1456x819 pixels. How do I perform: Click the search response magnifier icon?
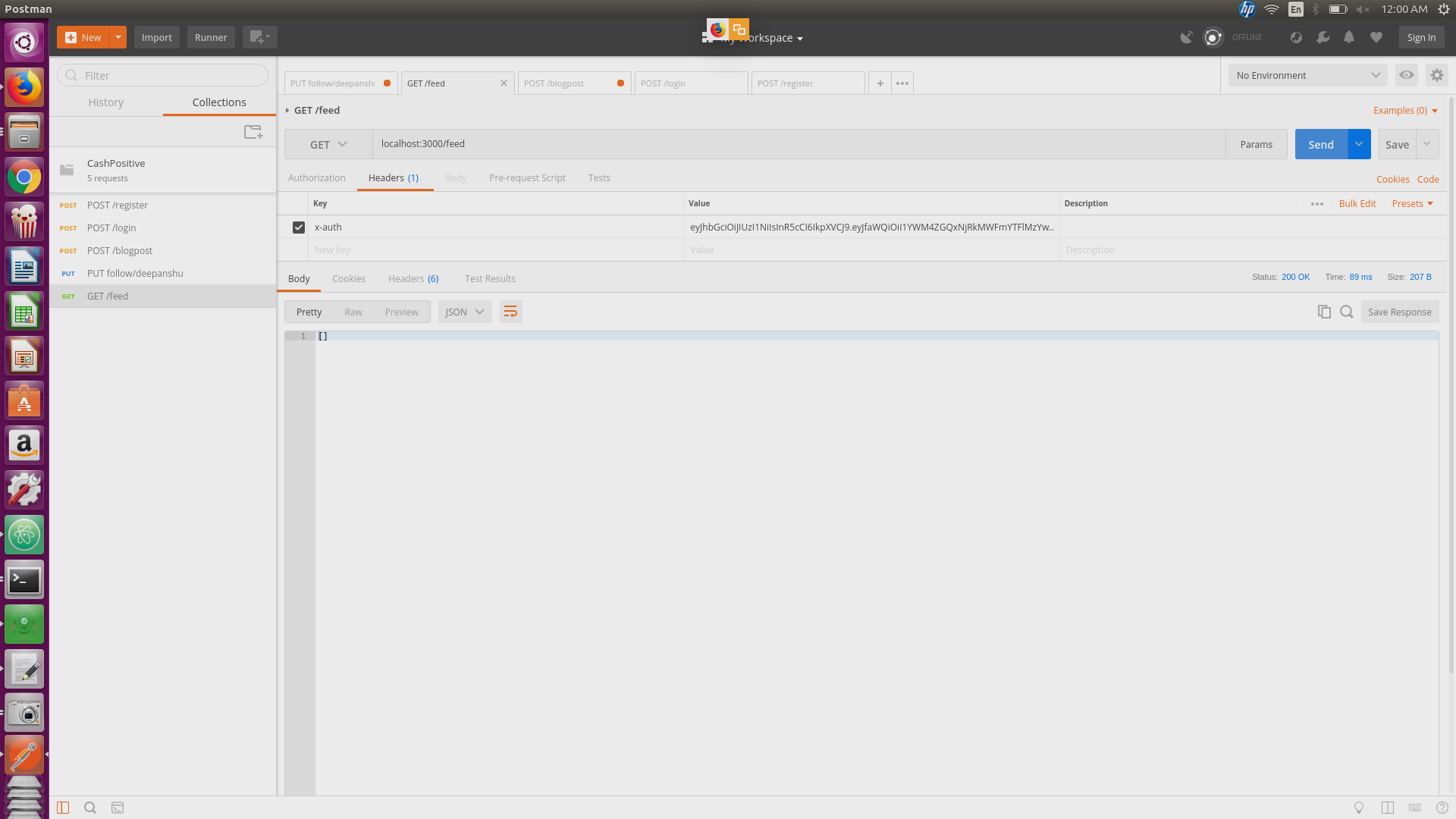pyautogui.click(x=1346, y=312)
